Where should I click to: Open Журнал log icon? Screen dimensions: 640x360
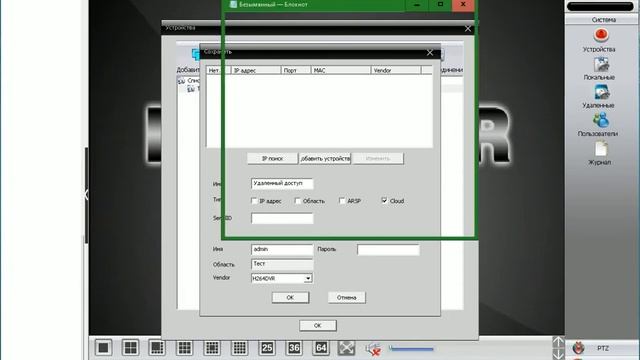click(x=601, y=149)
